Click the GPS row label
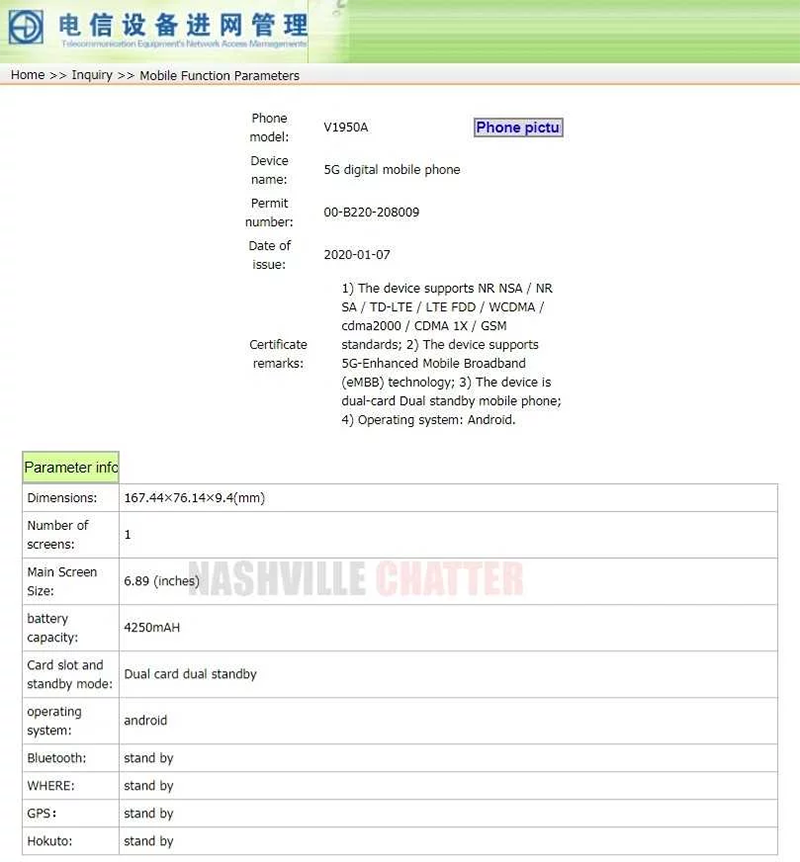800x862 pixels. click(42, 813)
